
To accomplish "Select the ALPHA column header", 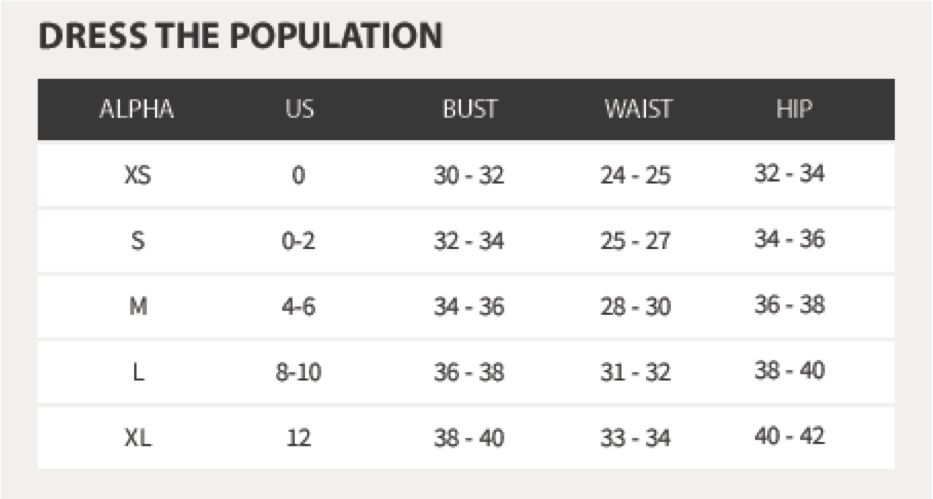I will point(137,110).
